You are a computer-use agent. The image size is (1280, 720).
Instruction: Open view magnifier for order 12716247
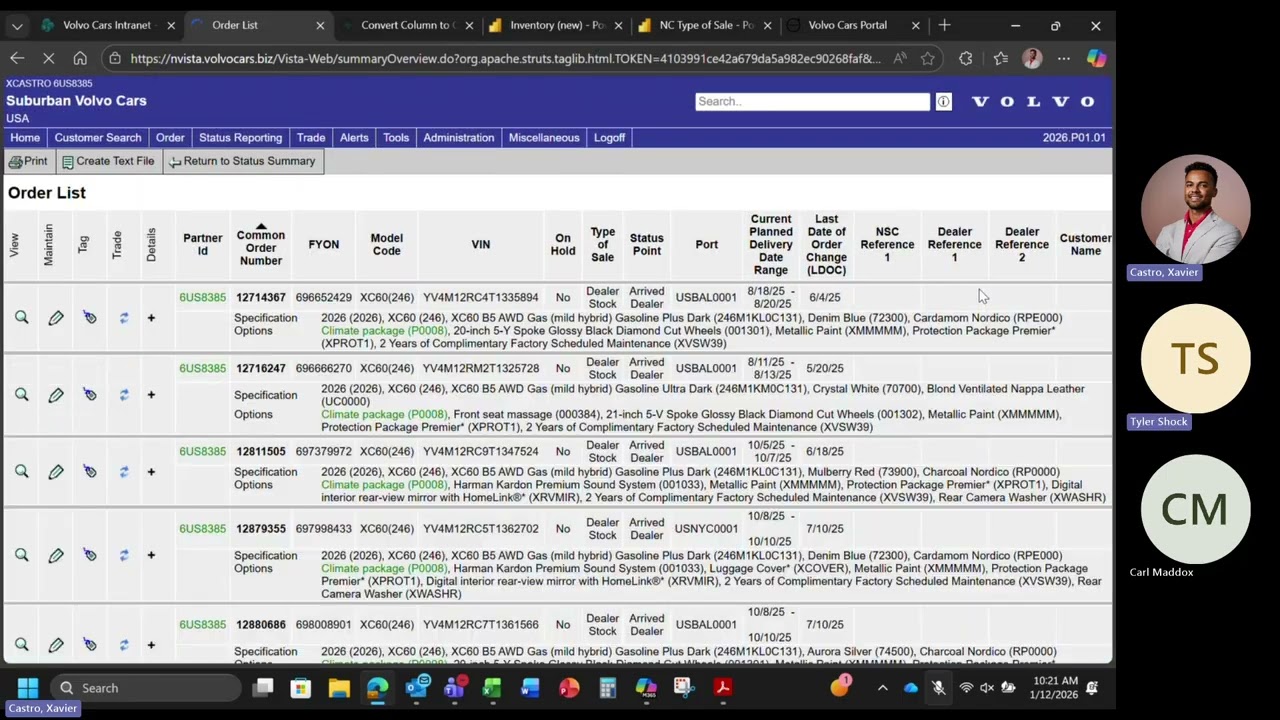[21, 395]
